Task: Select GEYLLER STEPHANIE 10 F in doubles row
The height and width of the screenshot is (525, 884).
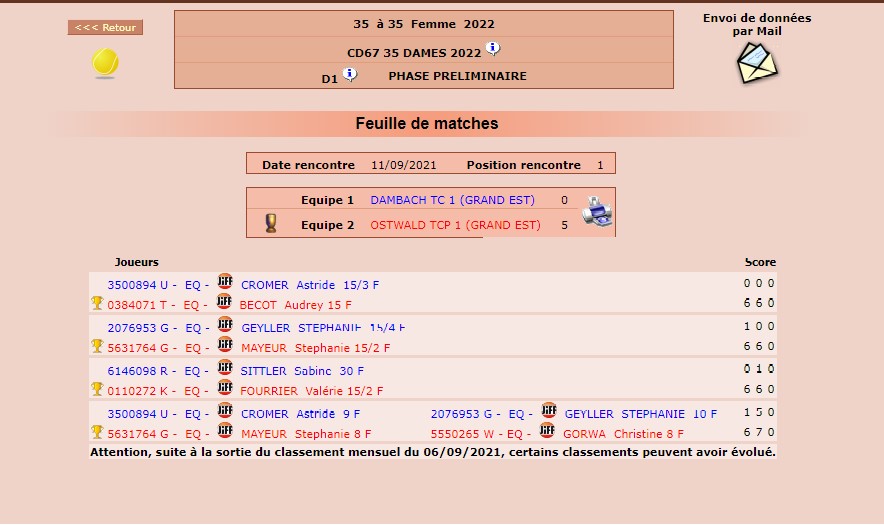Action: [640, 414]
